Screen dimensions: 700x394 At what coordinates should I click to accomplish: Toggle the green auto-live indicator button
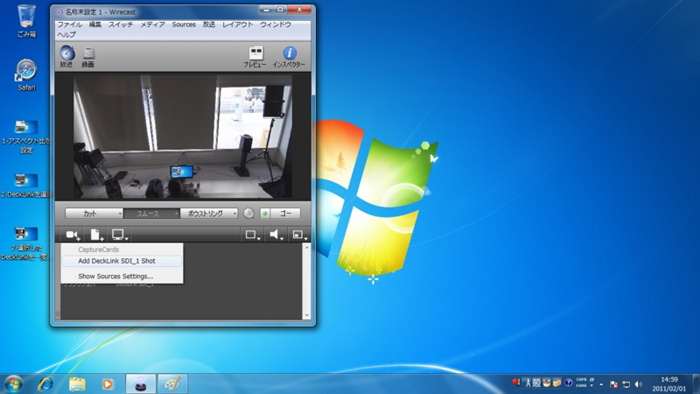click(x=265, y=213)
